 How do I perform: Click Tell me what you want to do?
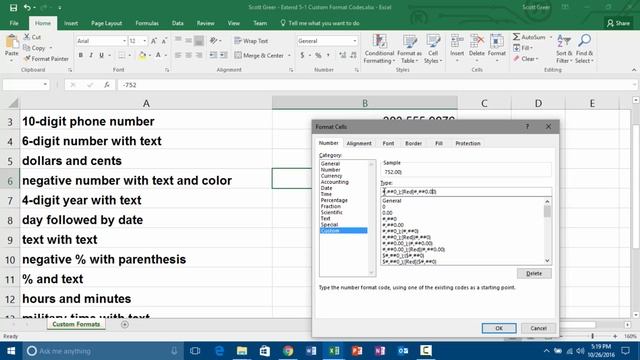coord(320,23)
